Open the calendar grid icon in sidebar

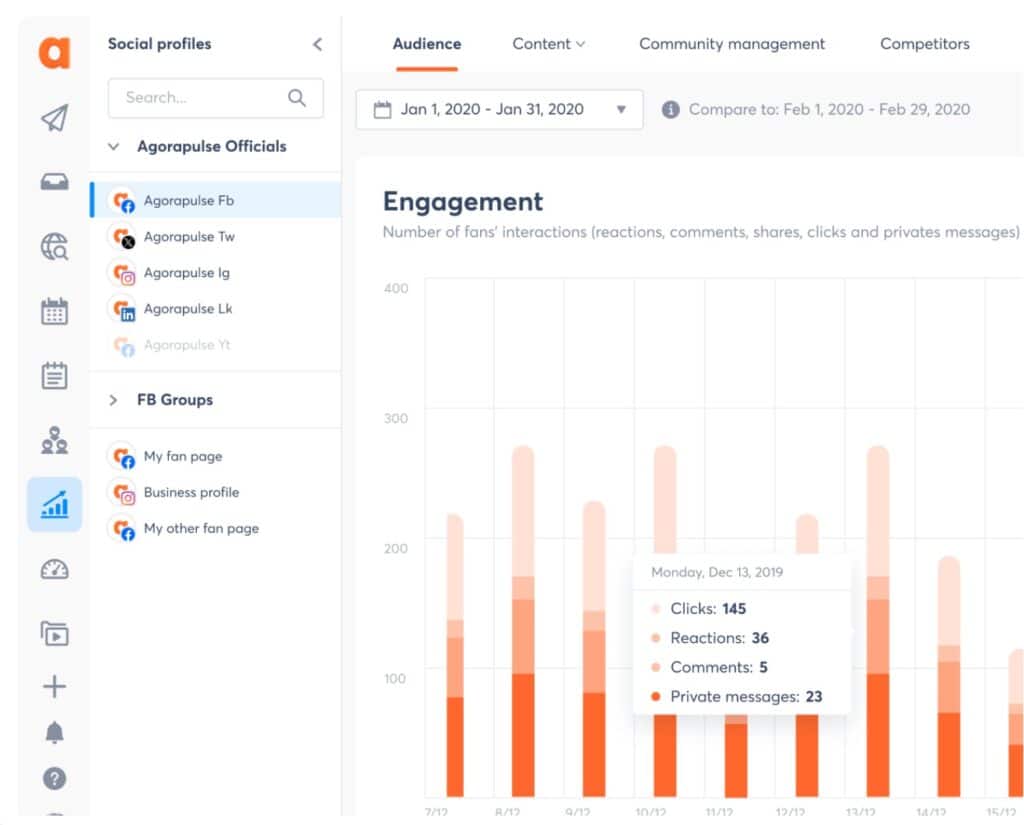pyautogui.click(x=54, y=312)
